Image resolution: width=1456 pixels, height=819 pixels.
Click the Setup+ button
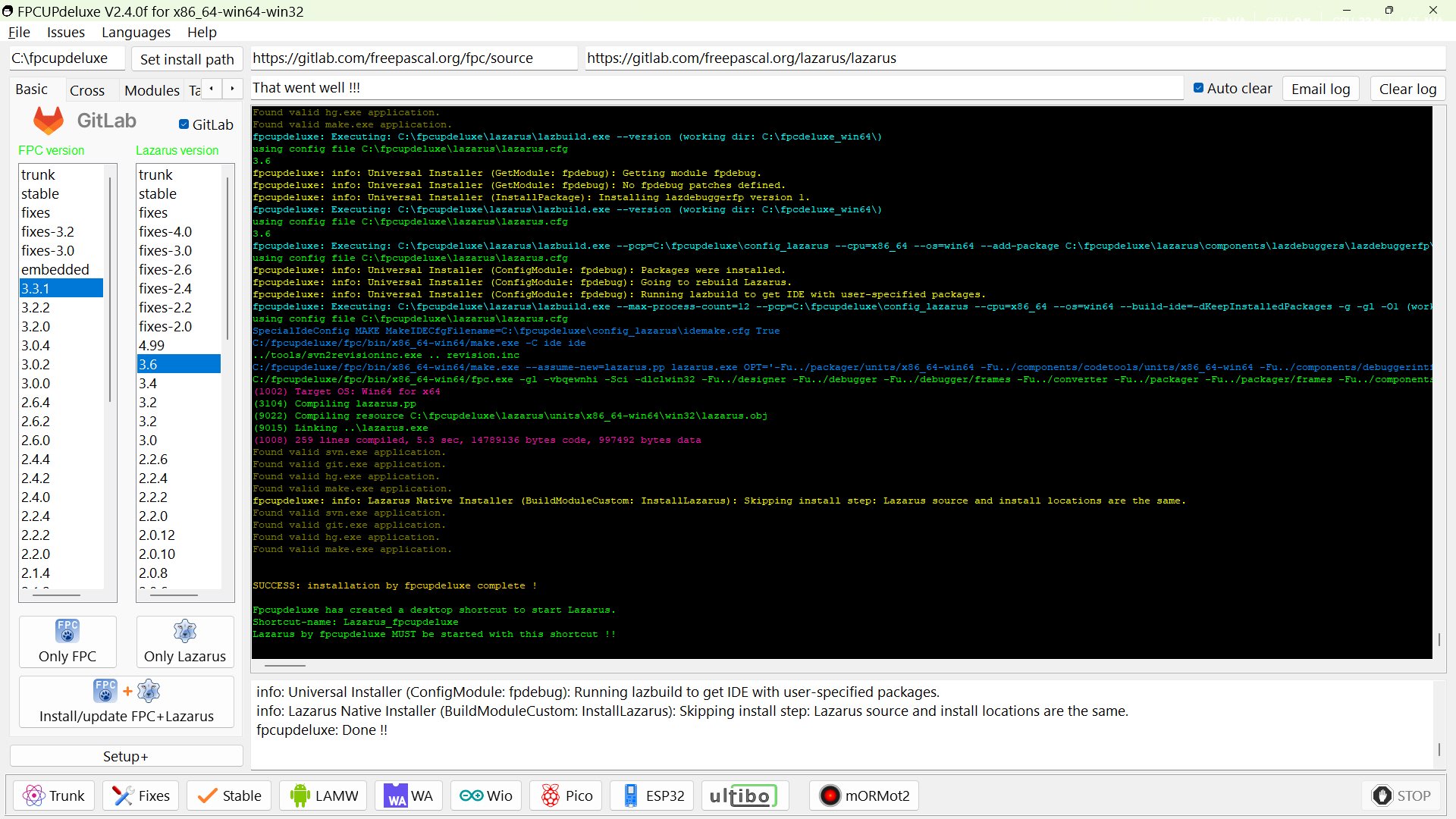pos(126,756)
